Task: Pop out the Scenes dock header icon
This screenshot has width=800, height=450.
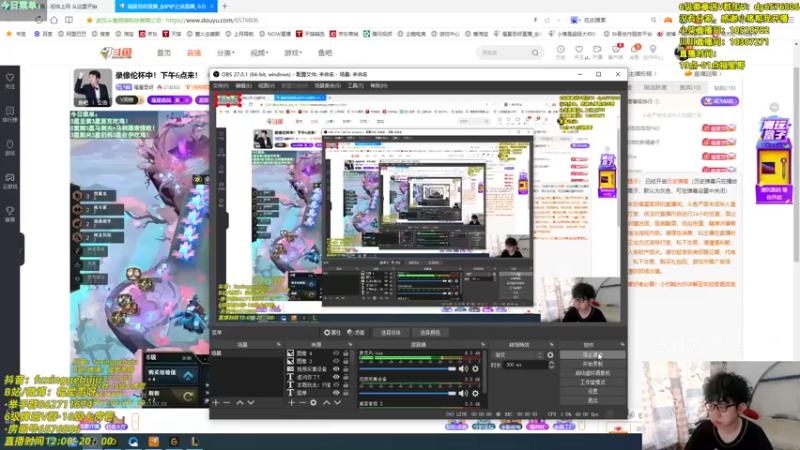Action: 279,345
